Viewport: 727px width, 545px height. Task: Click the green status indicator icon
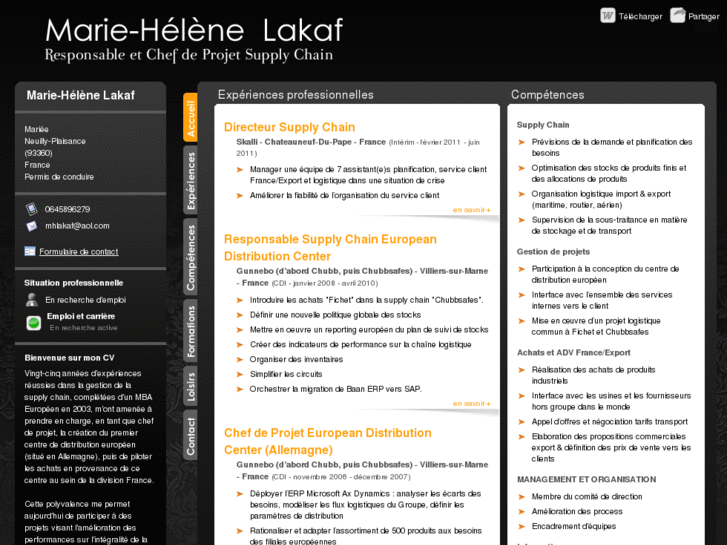[x=33, y=322]
